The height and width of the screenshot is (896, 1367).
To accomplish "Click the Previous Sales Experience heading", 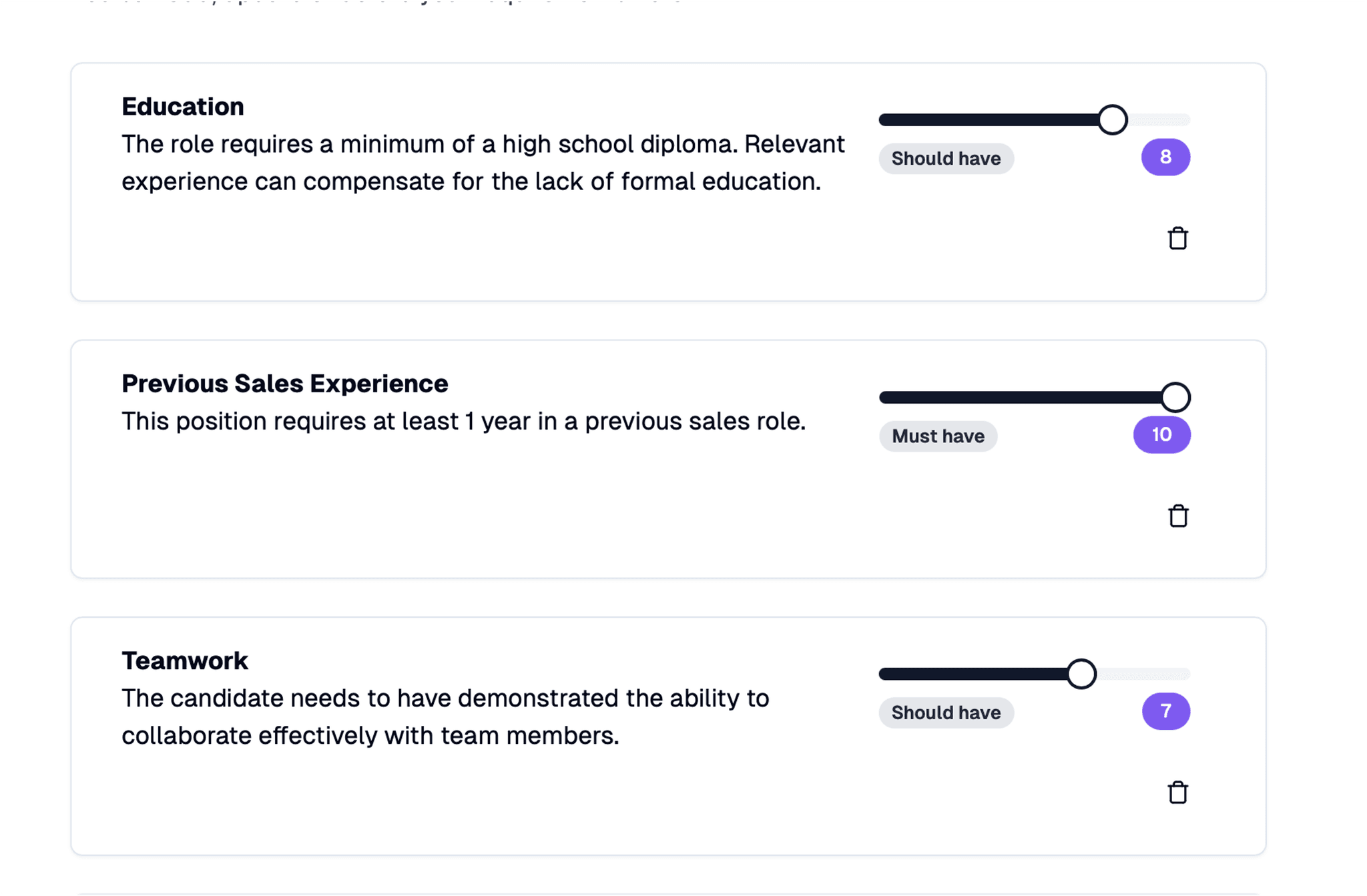I will click(x=284, y=383).
